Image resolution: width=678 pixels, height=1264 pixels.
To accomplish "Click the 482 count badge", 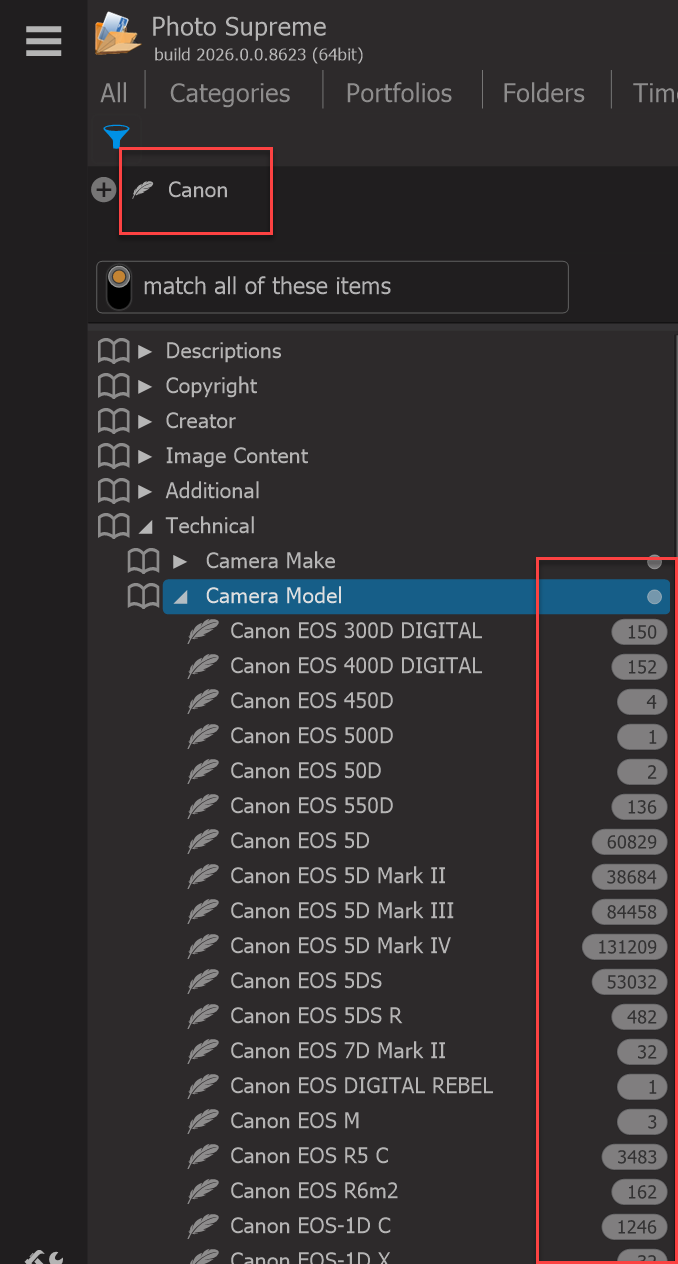I will pyautogui.click(x=640, y=1017).
